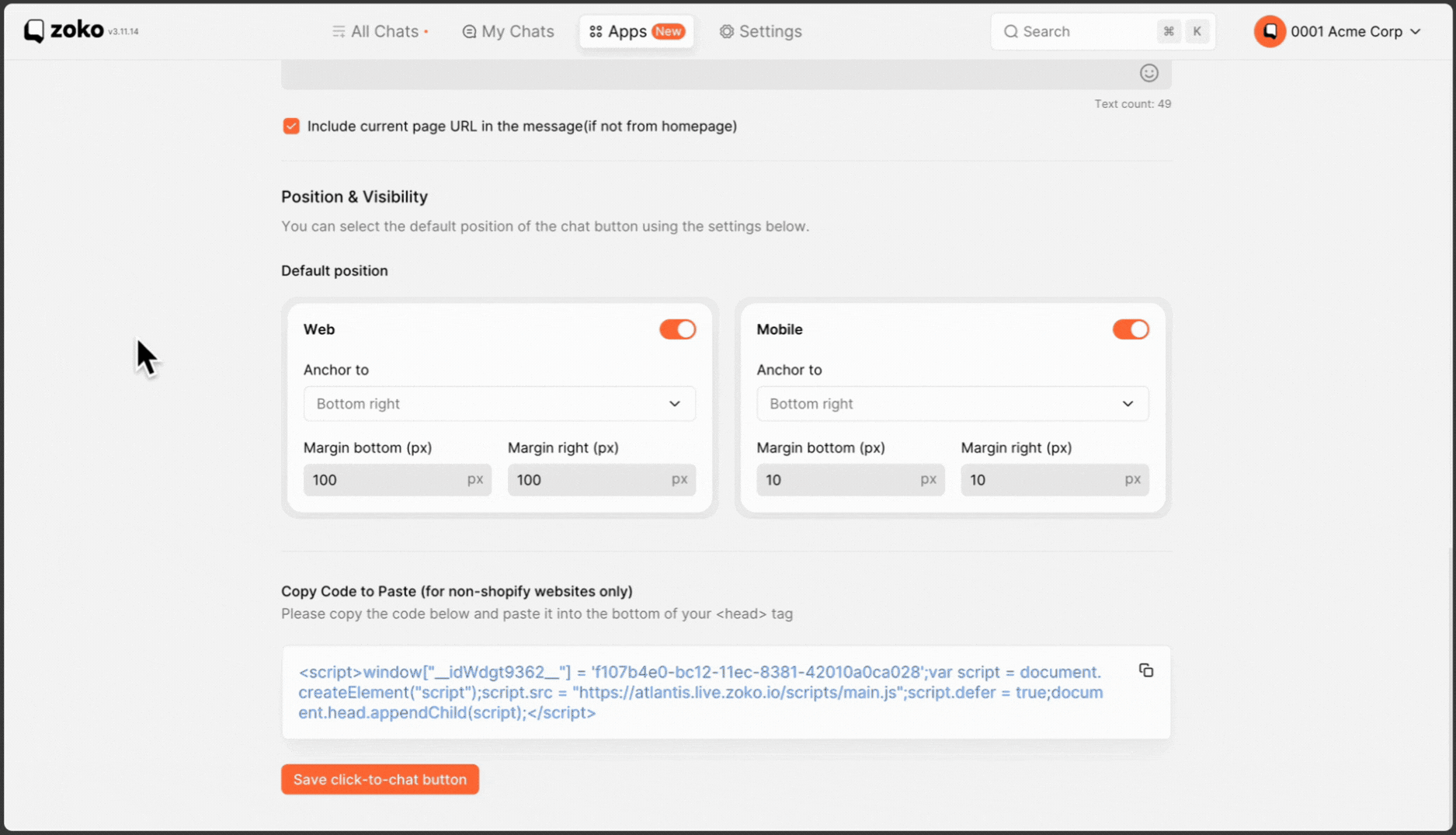Focus the Search field
The image size is (1456, 835).
pos(1103,32)
